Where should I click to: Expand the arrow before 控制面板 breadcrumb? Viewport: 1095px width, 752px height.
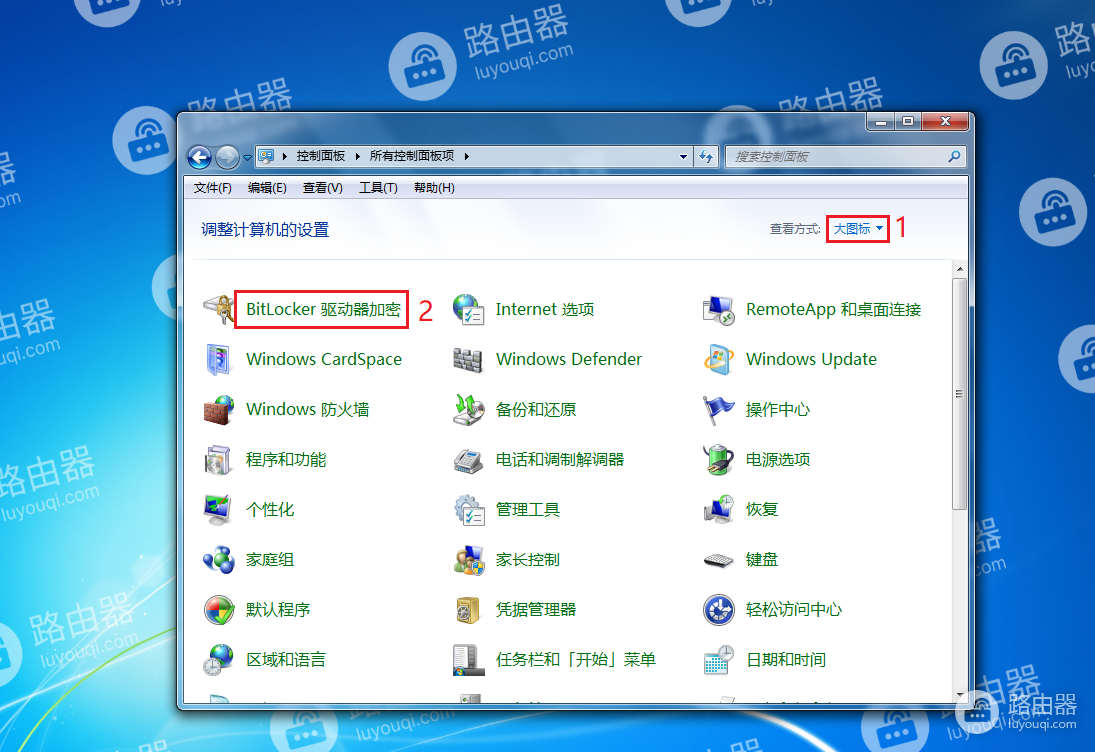(x=285, y=156)
